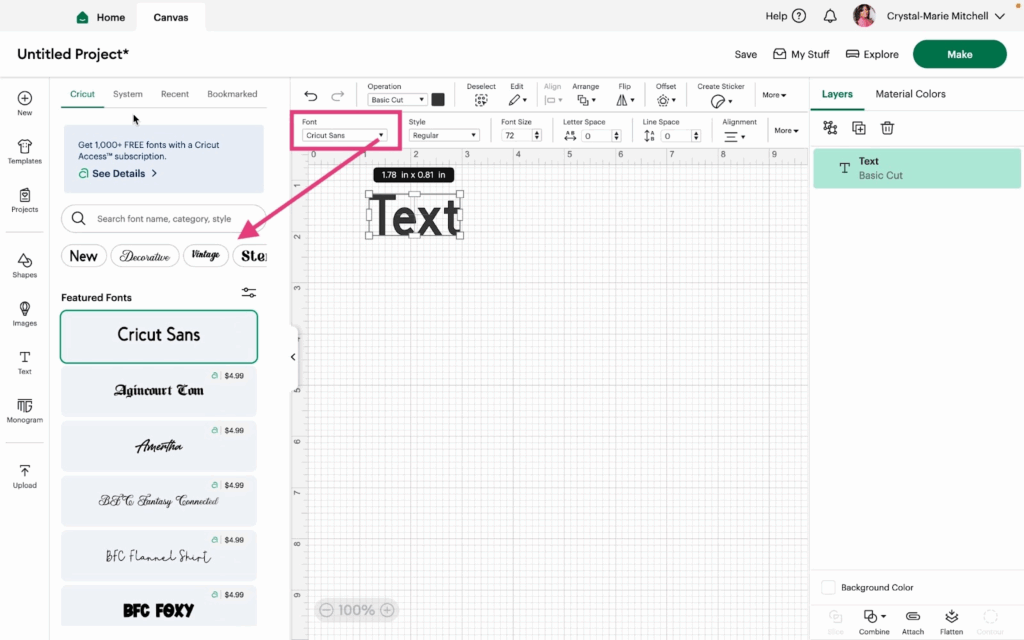Adjust the Line Space stepper arrows

[696, 135]
